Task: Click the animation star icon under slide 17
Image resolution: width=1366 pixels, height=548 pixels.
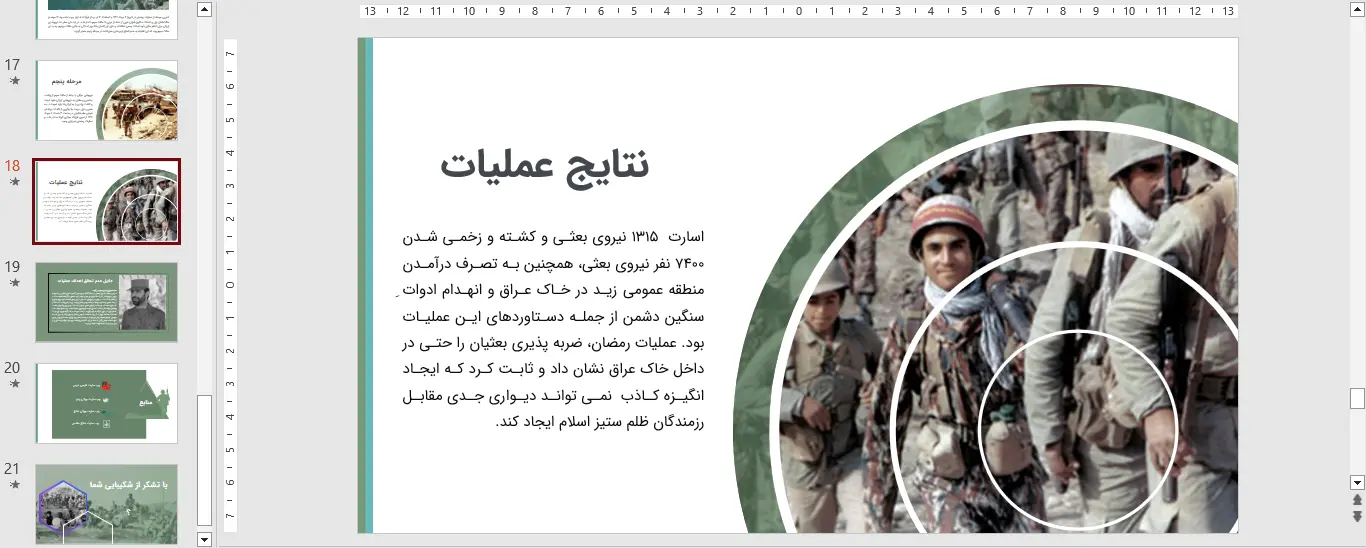Action: pos(14,81)
